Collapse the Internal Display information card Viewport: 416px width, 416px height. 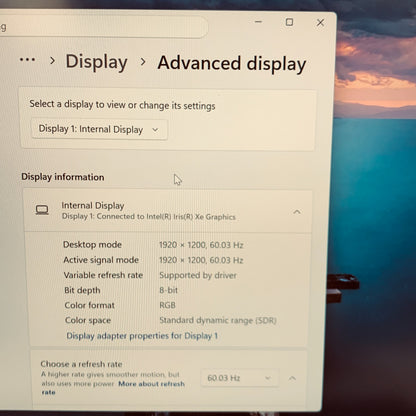[x=297, y=212]
